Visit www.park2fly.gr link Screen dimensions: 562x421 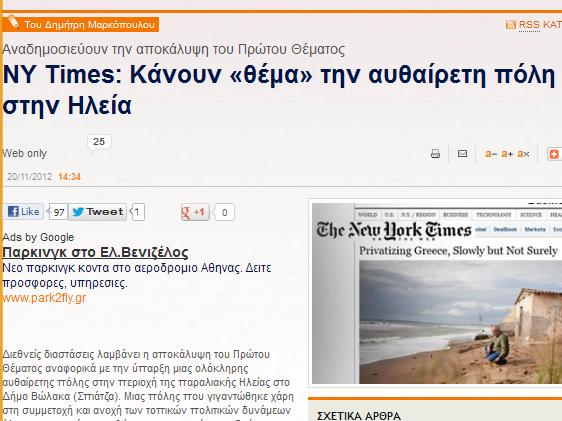[x=44, y=298]
